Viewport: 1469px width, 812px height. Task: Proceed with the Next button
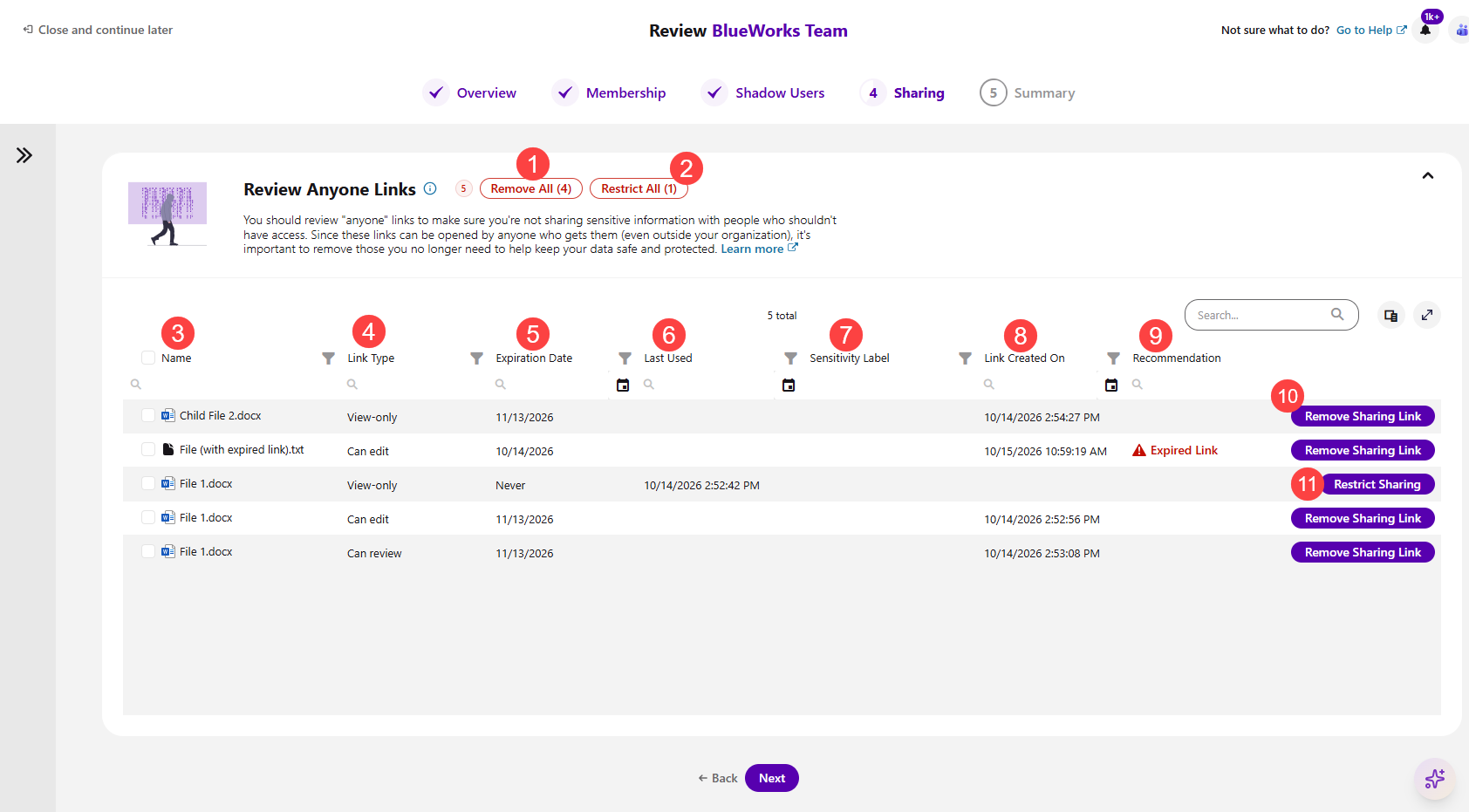772,778
